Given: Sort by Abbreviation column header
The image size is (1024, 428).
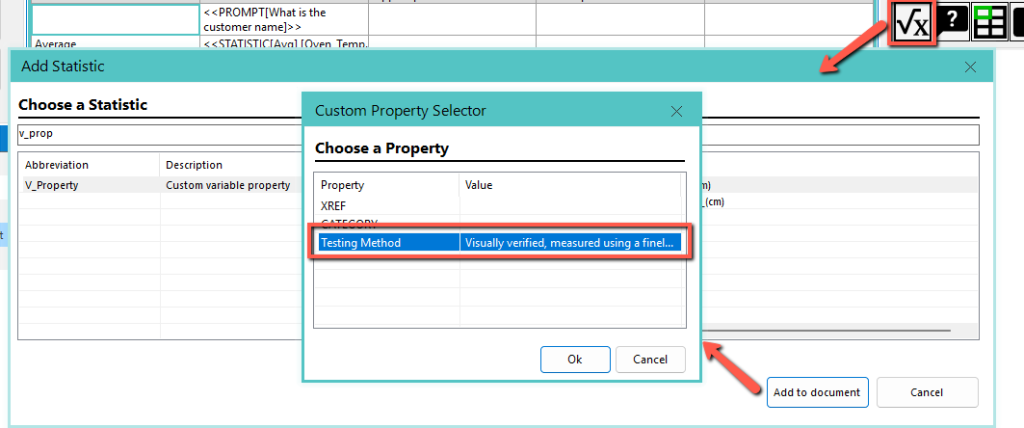Looking at the screenshot, I should (88, 165).
